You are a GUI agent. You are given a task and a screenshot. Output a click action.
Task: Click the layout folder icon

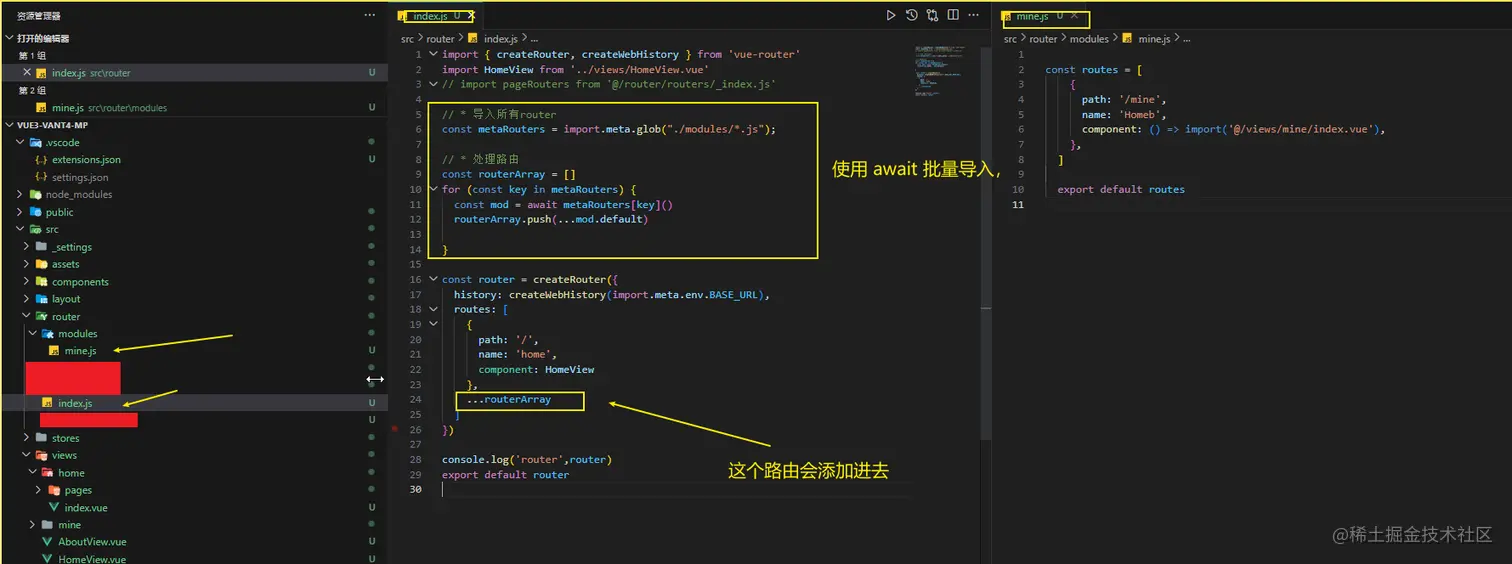[x=42, y=299]
